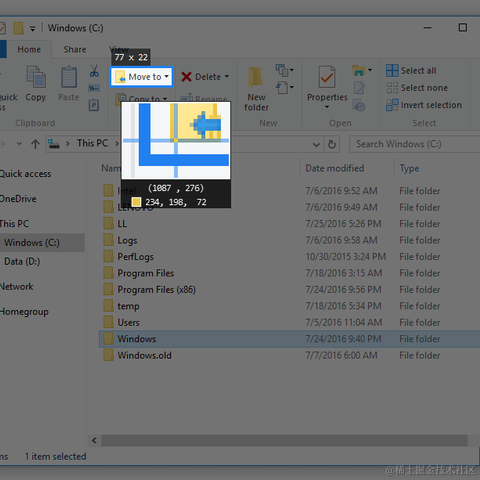Click date 7/6/2016 9:58 AM
Viewport: 480px width, 480px height.
[341, 240]
